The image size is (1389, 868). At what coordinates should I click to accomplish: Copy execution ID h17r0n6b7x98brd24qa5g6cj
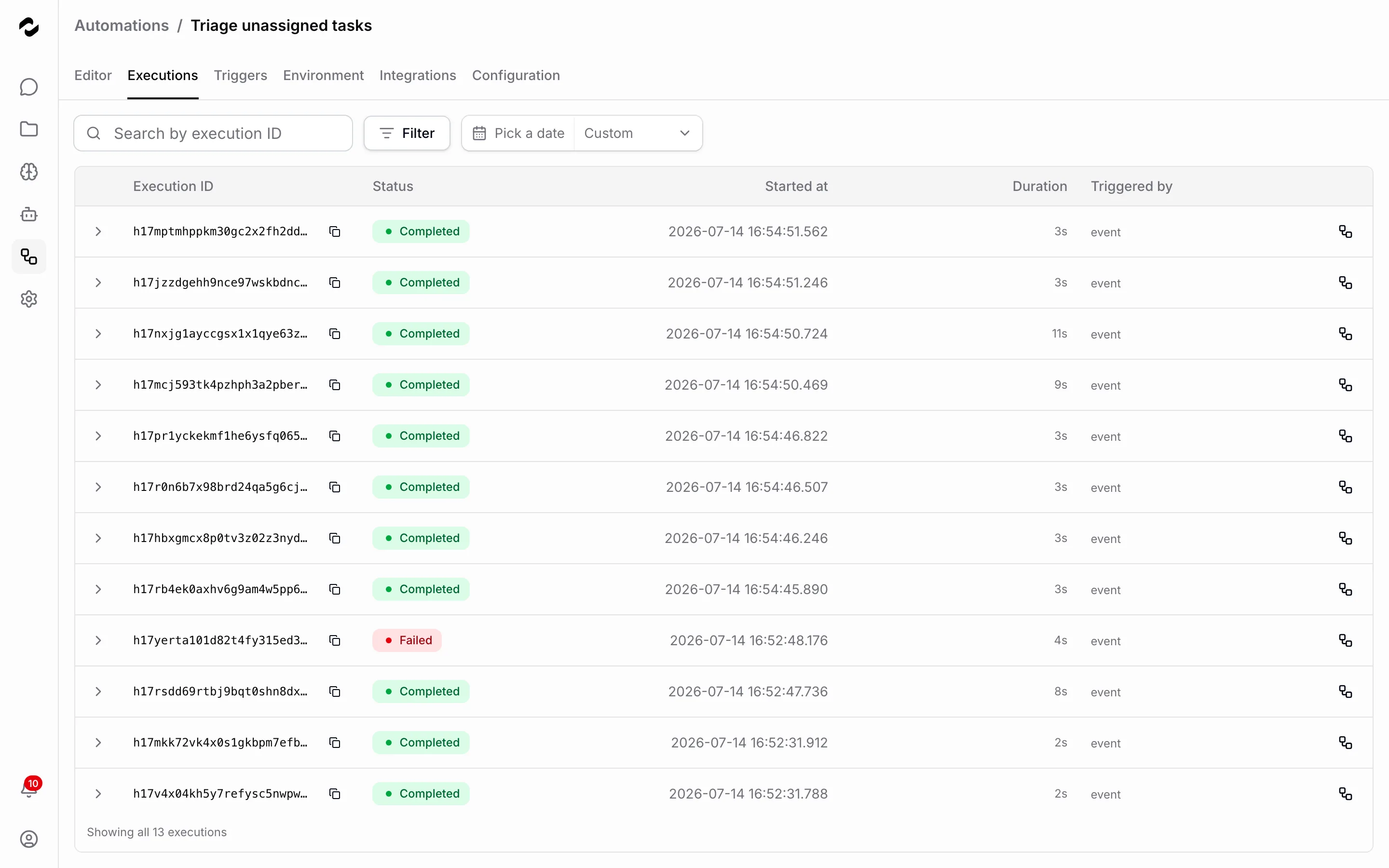(335, 487)
